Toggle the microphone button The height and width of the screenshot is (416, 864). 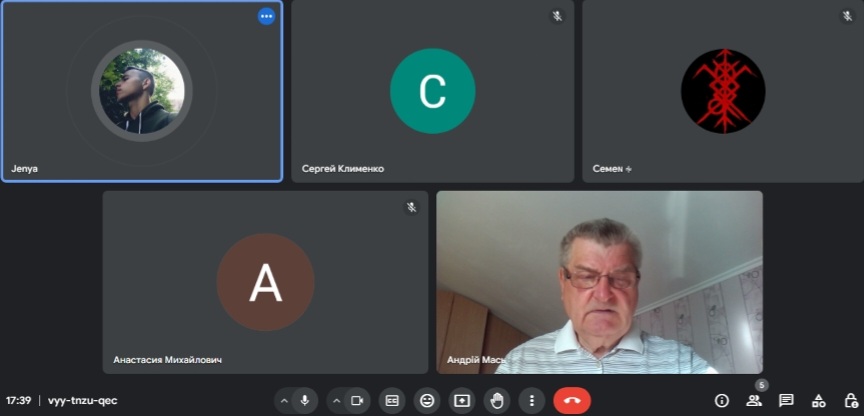tap(305, 401)
